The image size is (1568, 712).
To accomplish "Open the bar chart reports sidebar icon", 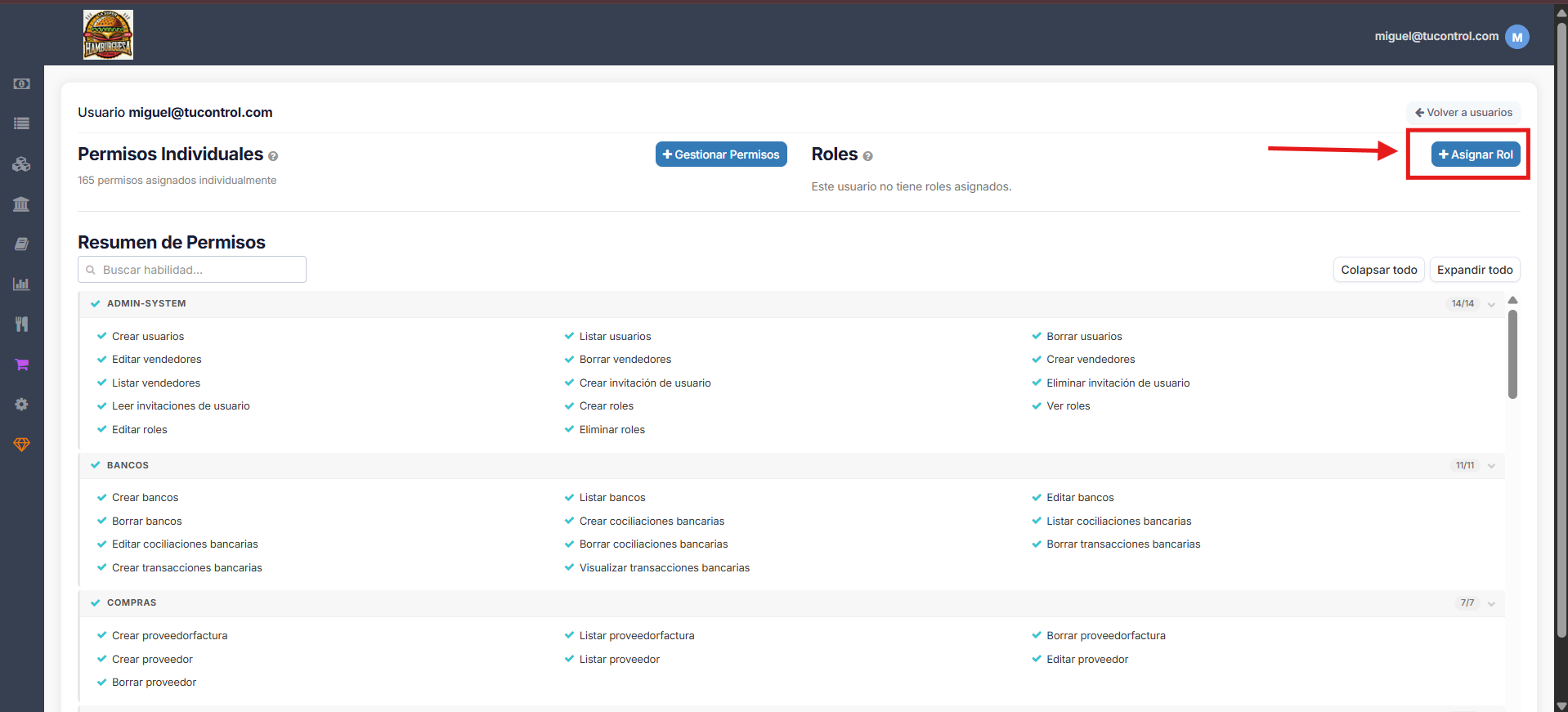I will click(x=21, y=284).
